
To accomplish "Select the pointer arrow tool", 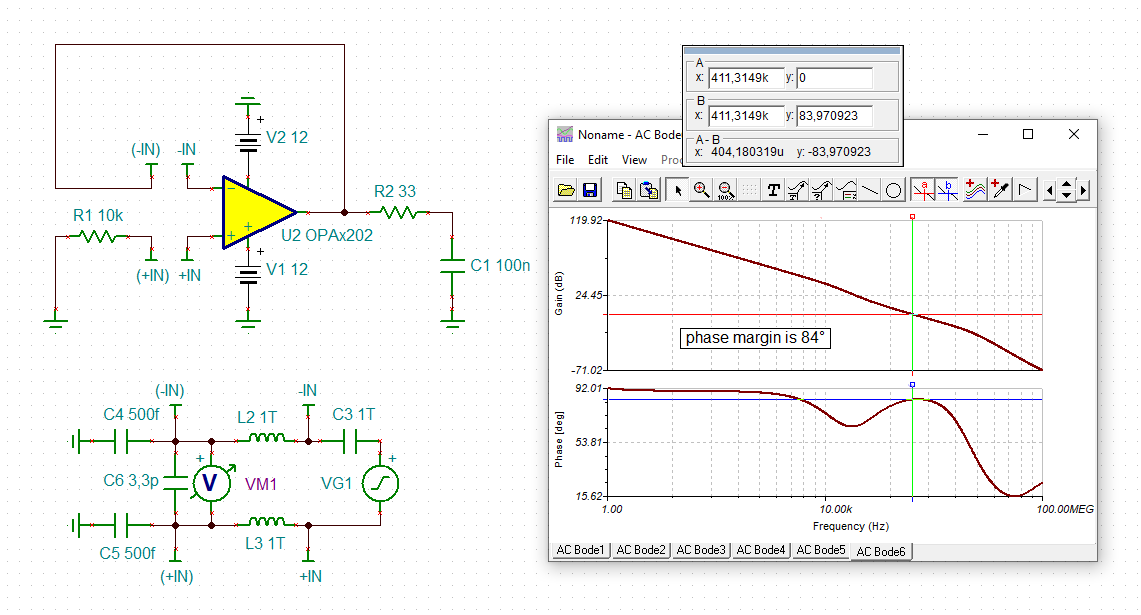I will click(x=677, y=191).
